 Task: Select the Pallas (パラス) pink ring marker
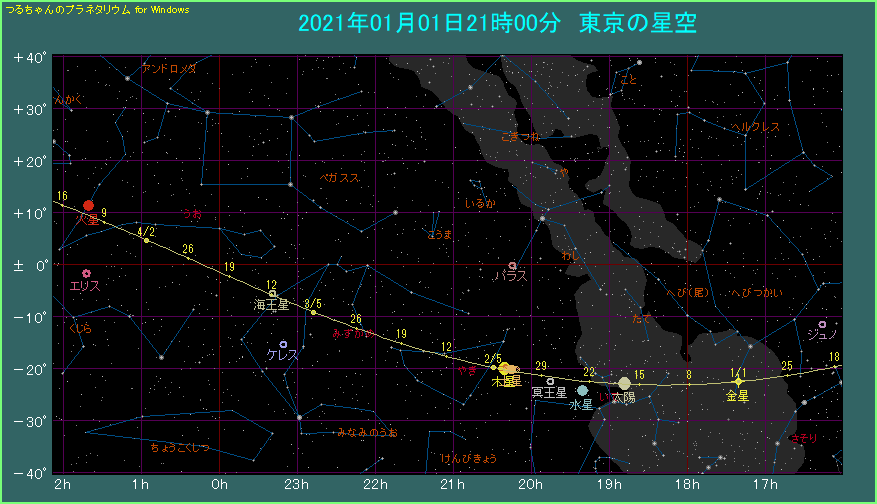[512, 266]
